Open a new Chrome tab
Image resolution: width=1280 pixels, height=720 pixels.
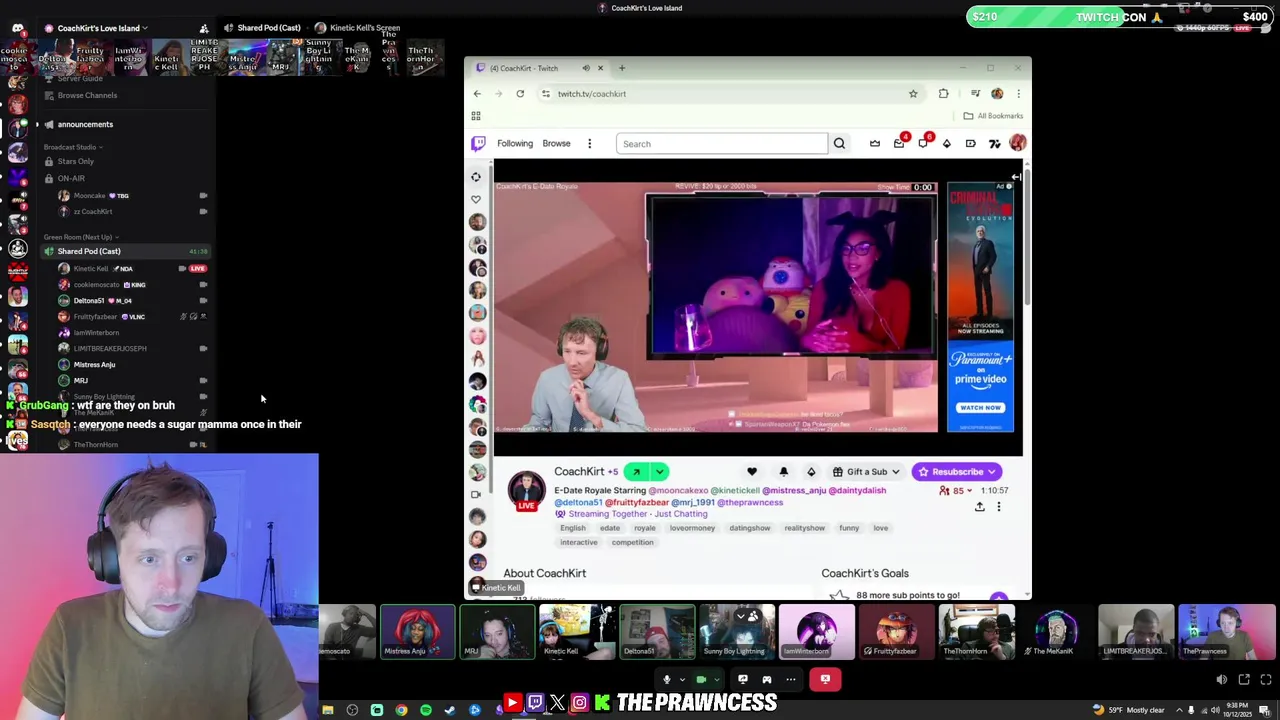(622, 68)
